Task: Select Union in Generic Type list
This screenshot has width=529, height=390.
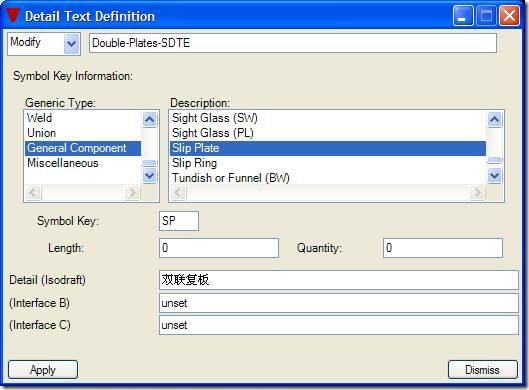Action: 83,133
